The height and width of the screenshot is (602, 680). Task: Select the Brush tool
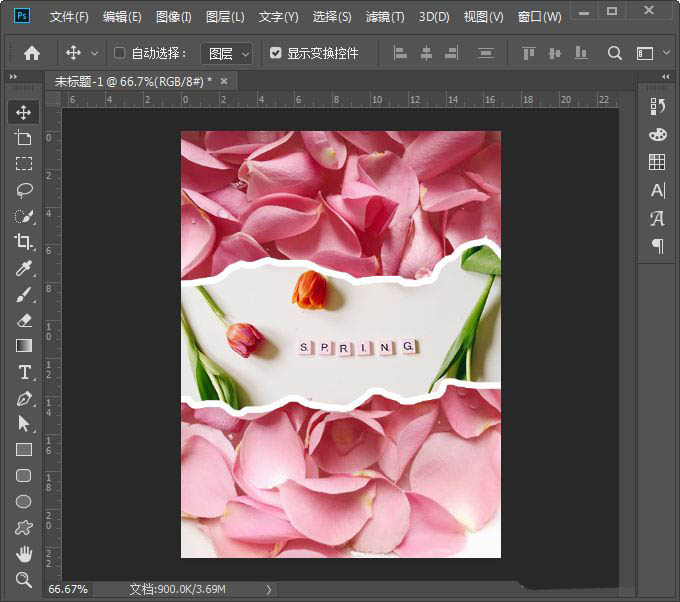coord(23,294)
